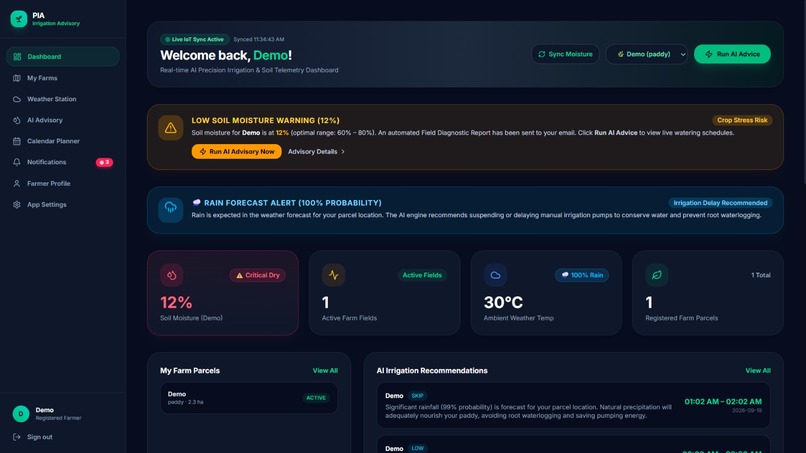Click the PIA leaf logo icon
The image size is (806, 453).
coord(19,19)
